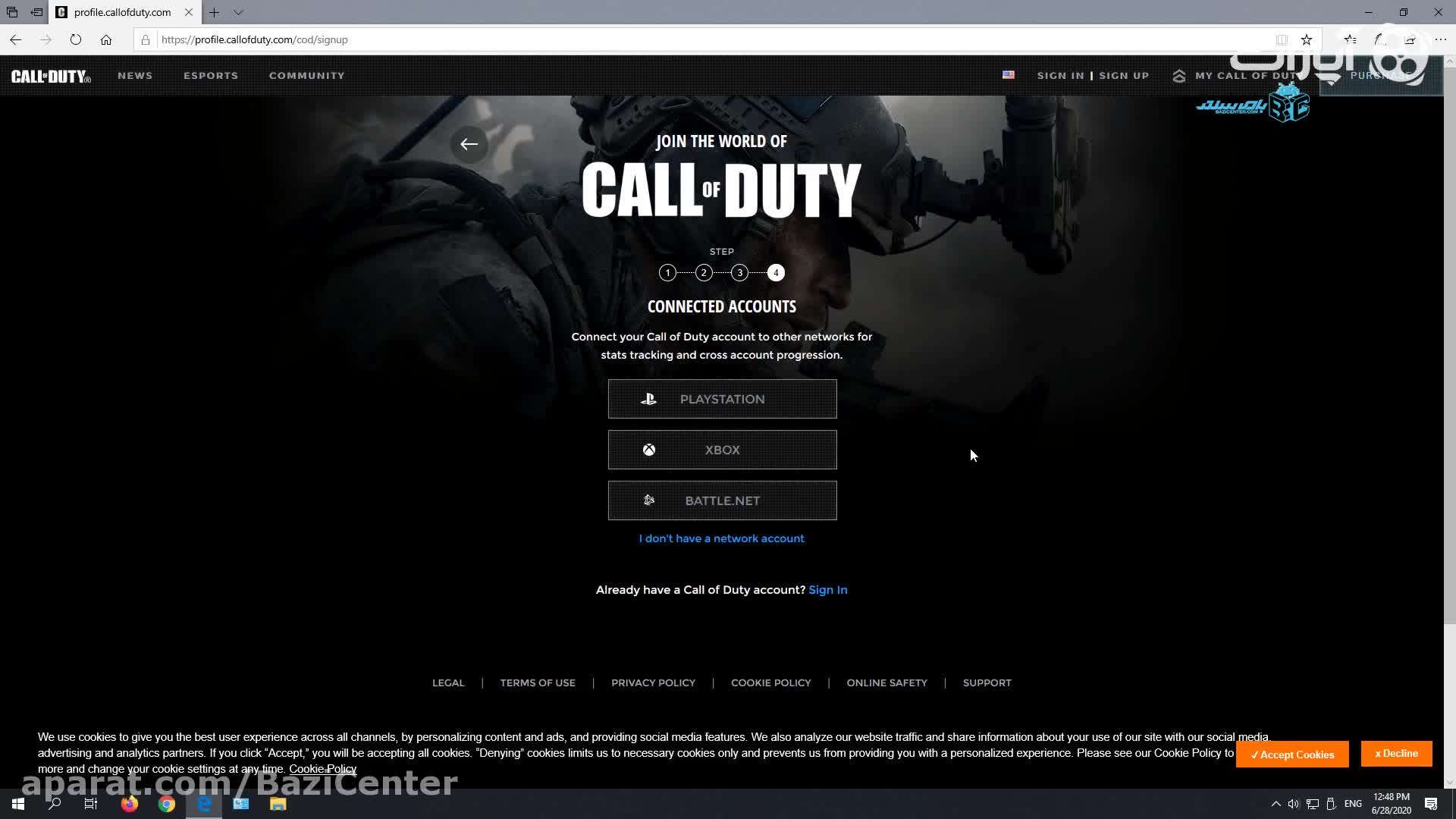The height and width of the screenshot is (819, 1456).
Task: Open browser settings and more menu
Action: [1440, 39]
